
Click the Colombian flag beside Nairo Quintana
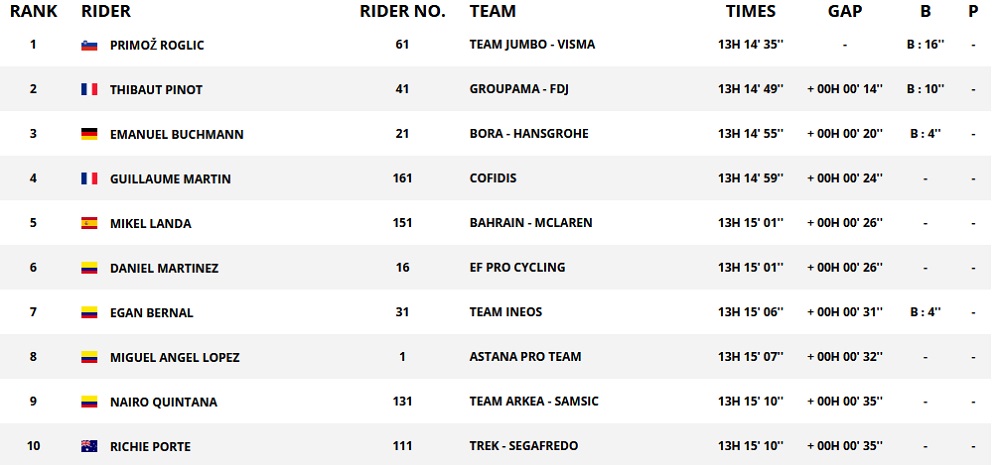pos(89,402)
